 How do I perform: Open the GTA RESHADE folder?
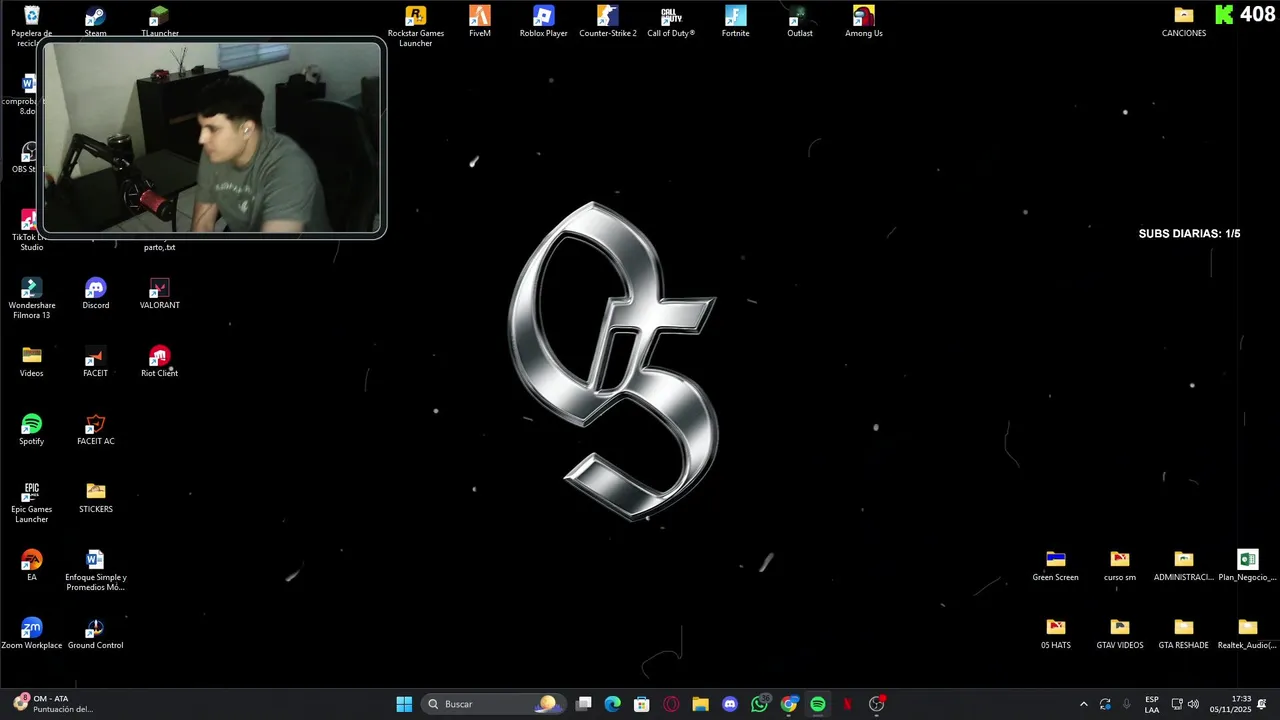(x=1184, y=634)
